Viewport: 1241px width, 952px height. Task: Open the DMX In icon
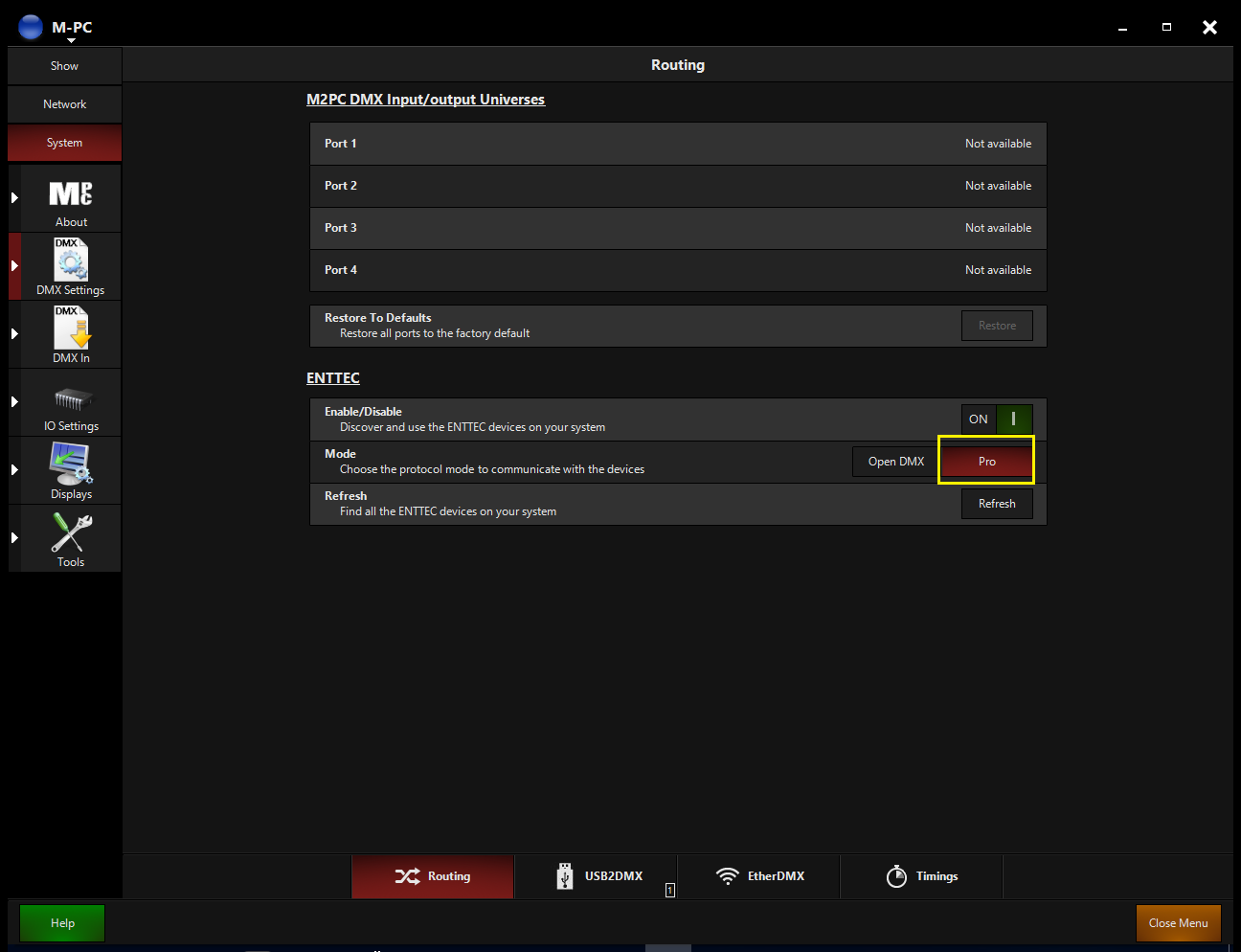[x=71, y=329]
